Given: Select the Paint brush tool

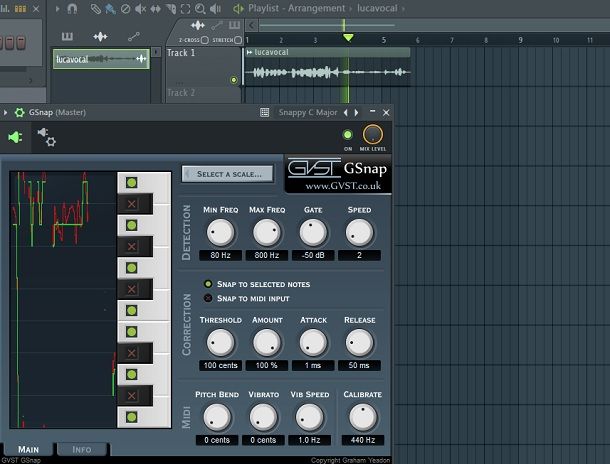Looking at the screenshot, I should coord(110,8).
